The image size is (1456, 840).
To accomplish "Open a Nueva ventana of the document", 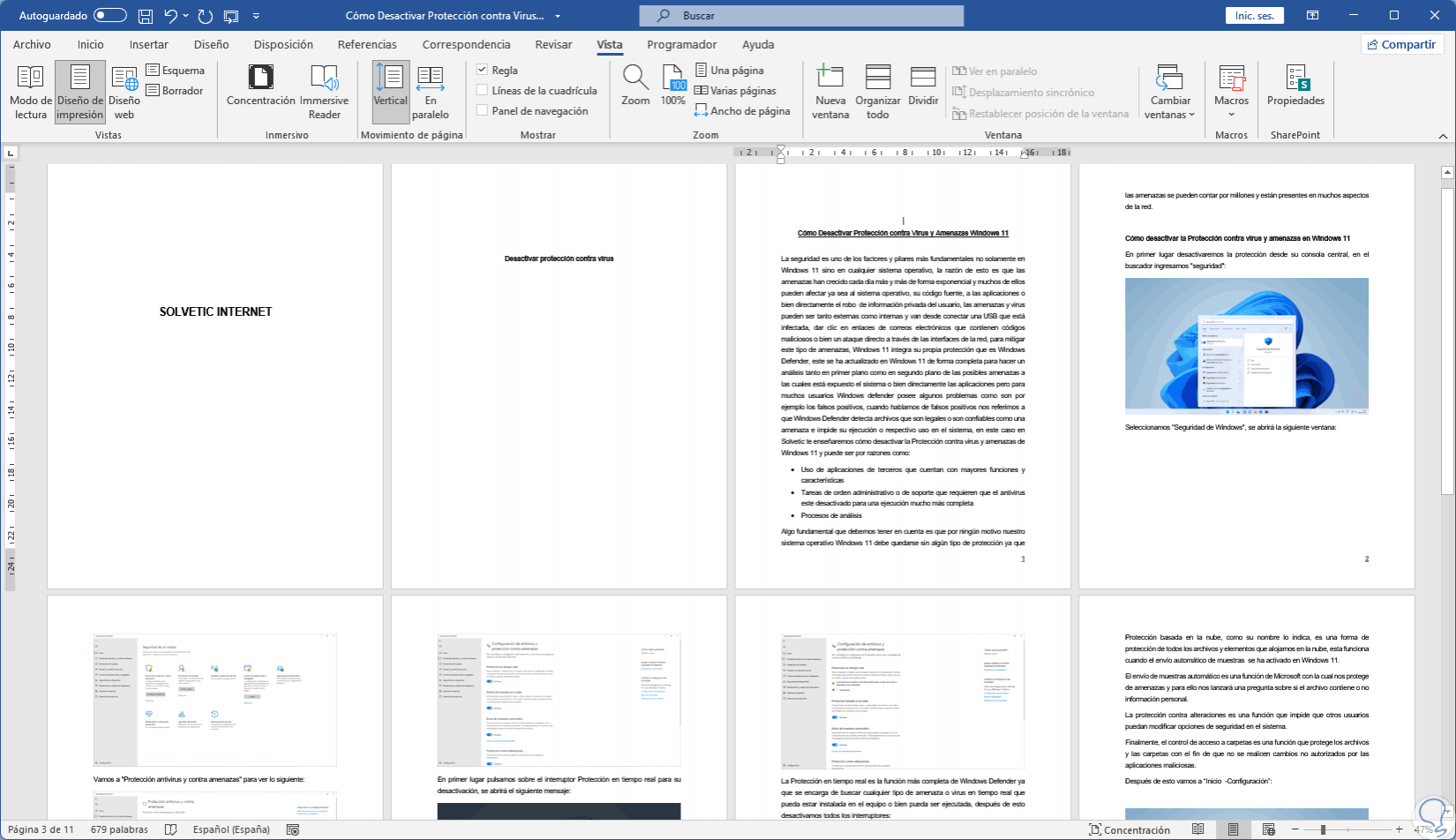I will [830, 92].
